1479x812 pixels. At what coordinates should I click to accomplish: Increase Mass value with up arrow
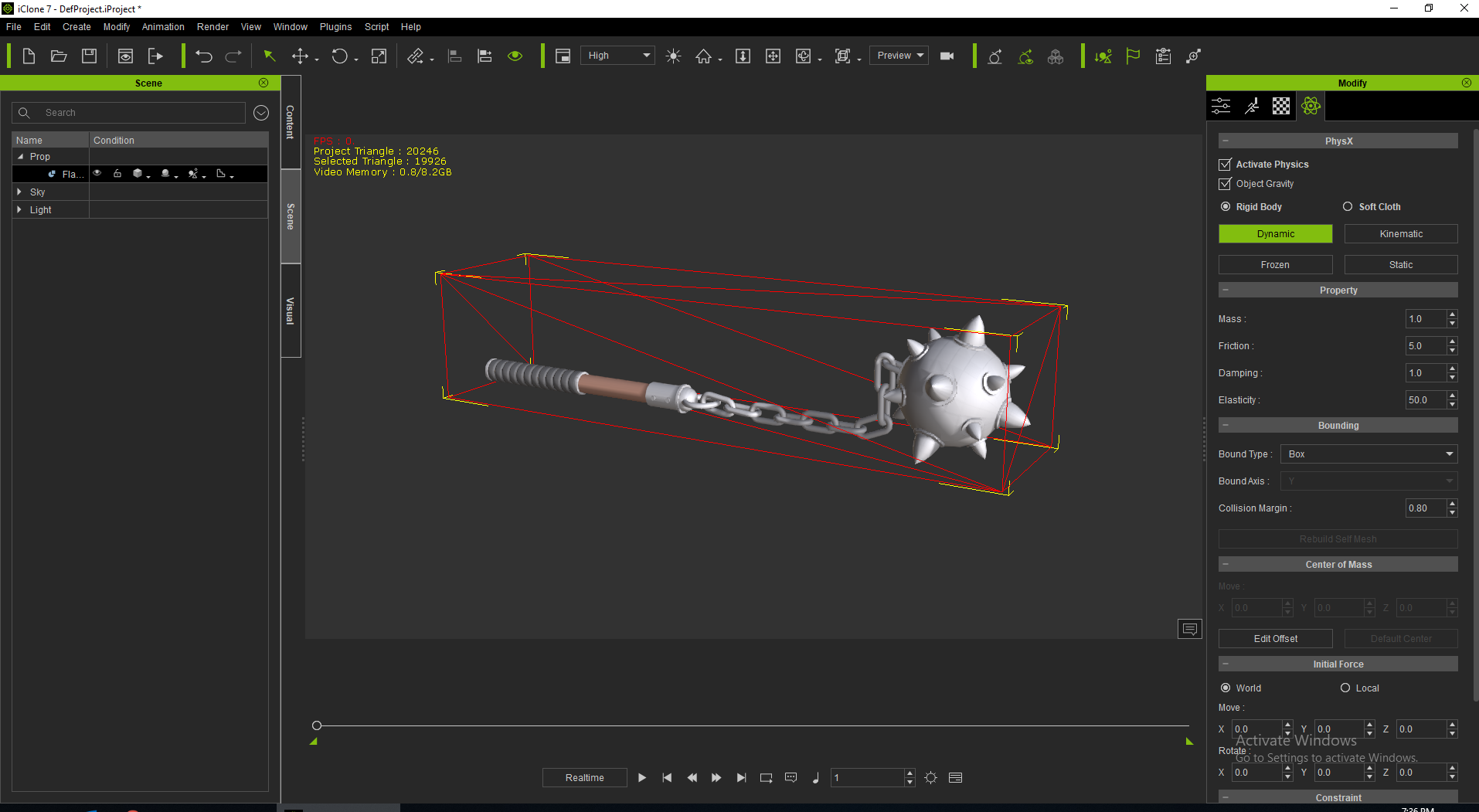(1453, 314)
